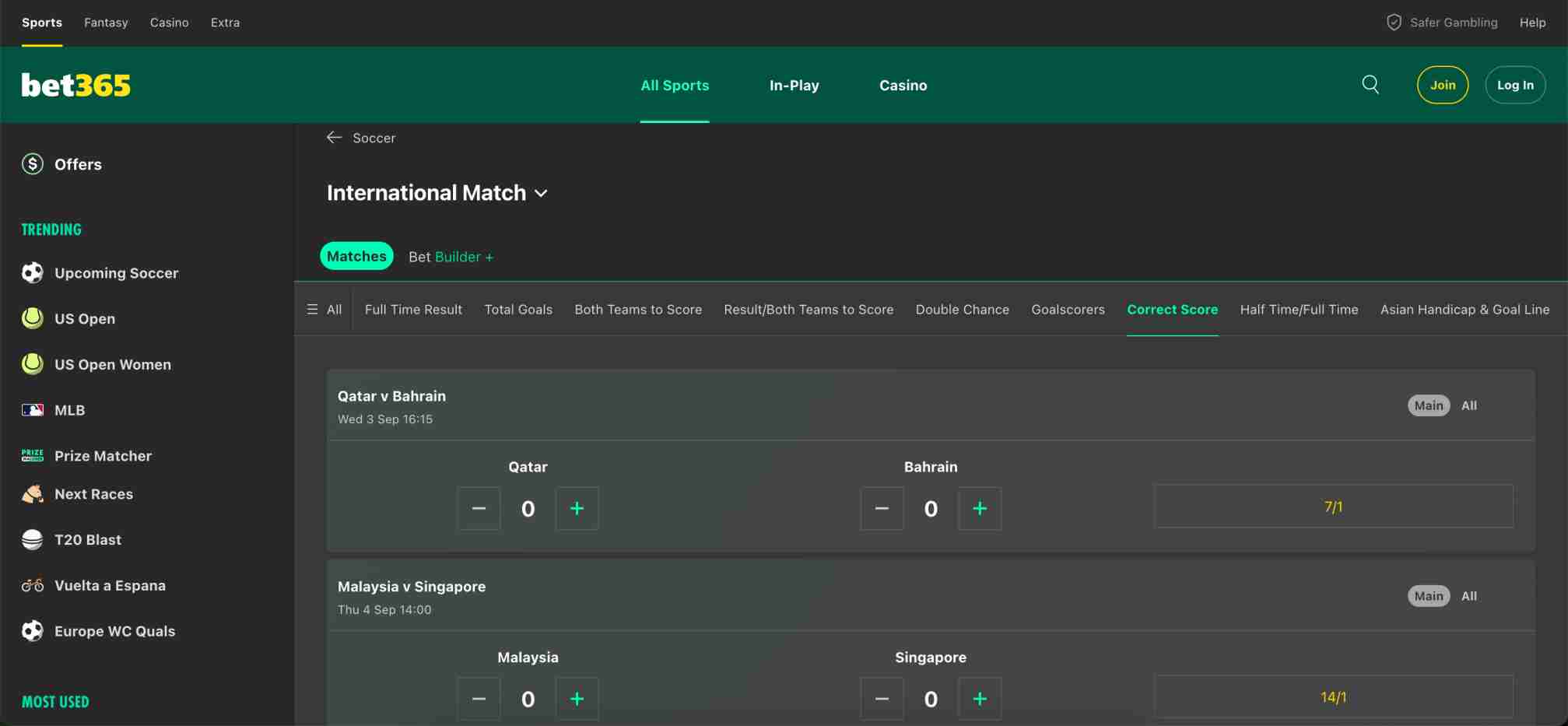Select Main toggle for Qatar v Bahrain

pyautogui.click(x=1429, y=405)
